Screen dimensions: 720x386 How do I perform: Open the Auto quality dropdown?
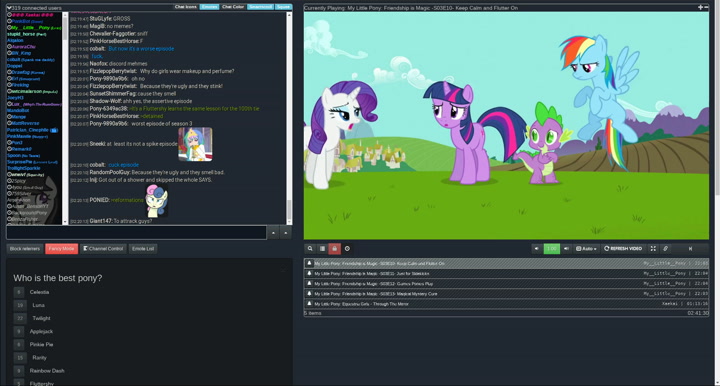(x=586, y=249)
